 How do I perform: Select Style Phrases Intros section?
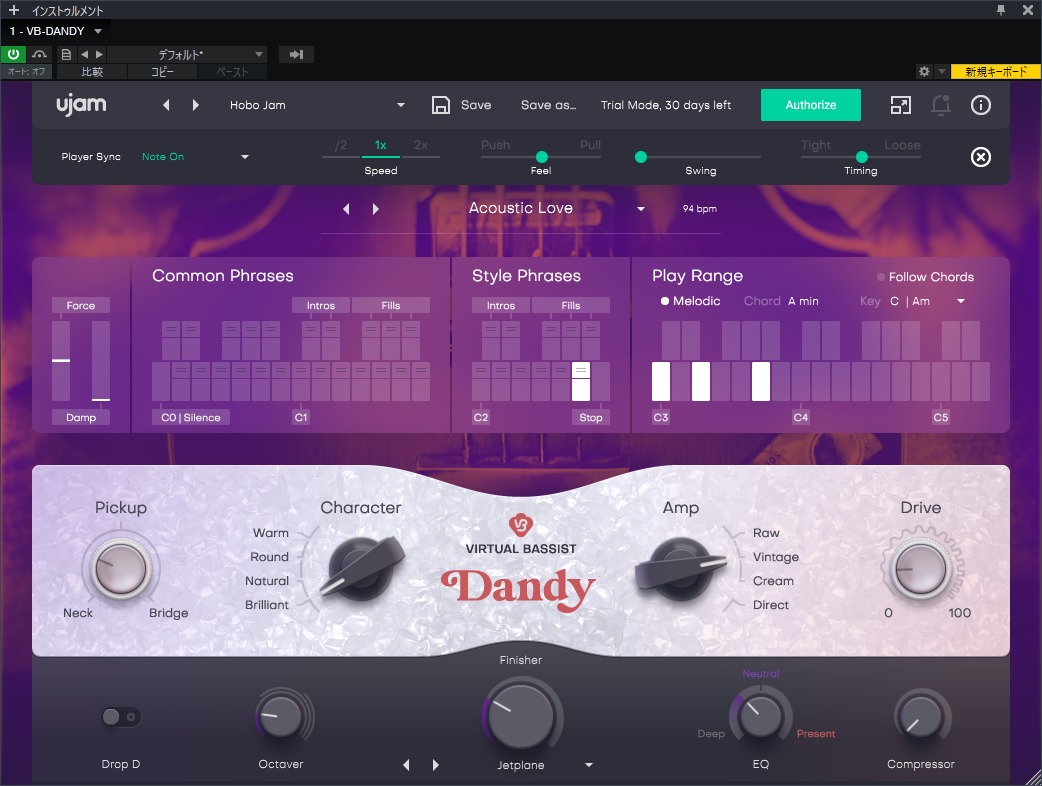click(x=500, y=306)
